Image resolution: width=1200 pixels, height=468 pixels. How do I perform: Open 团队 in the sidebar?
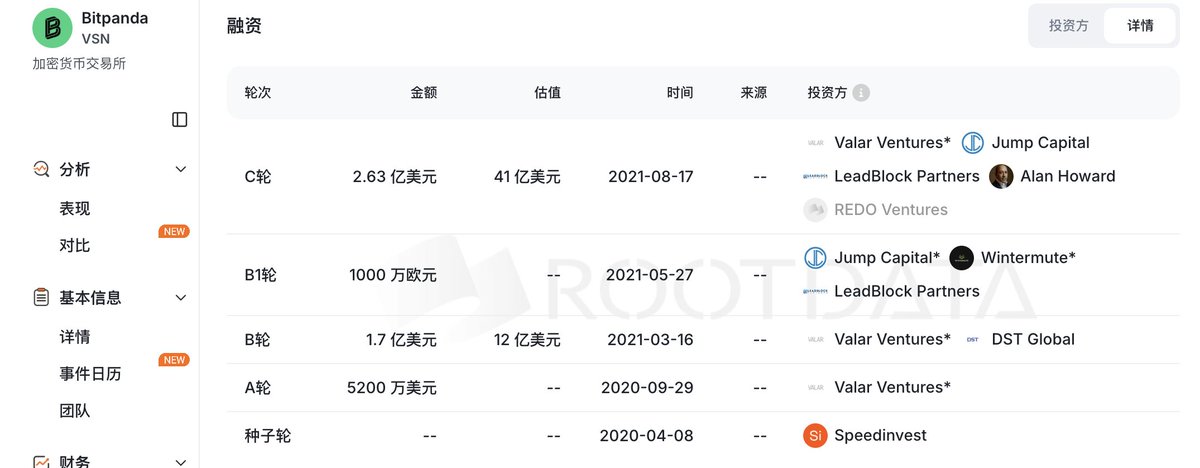point(75,411)
